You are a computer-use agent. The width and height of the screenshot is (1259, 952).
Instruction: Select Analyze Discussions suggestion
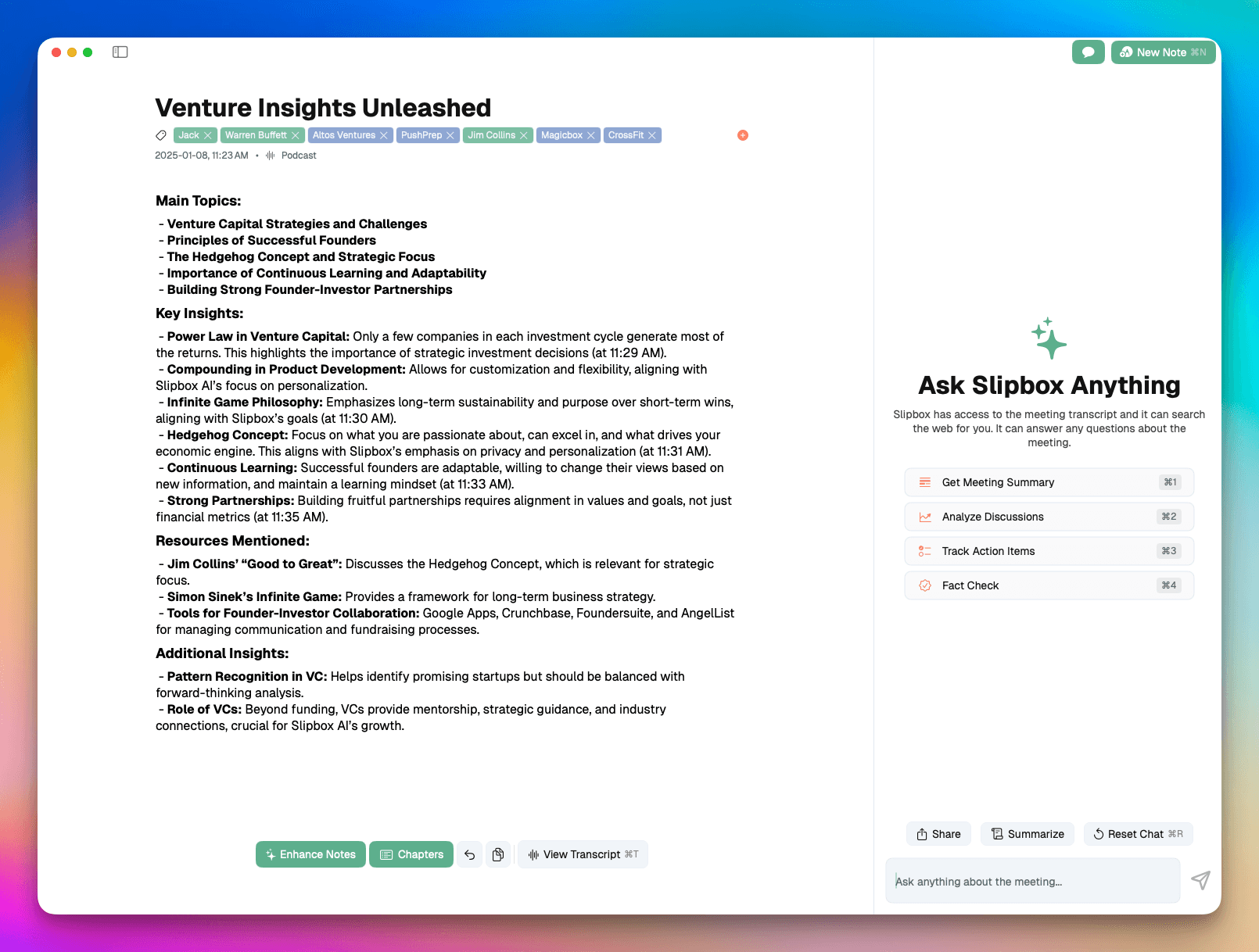pyautogui.click(x=1049, y=517)
